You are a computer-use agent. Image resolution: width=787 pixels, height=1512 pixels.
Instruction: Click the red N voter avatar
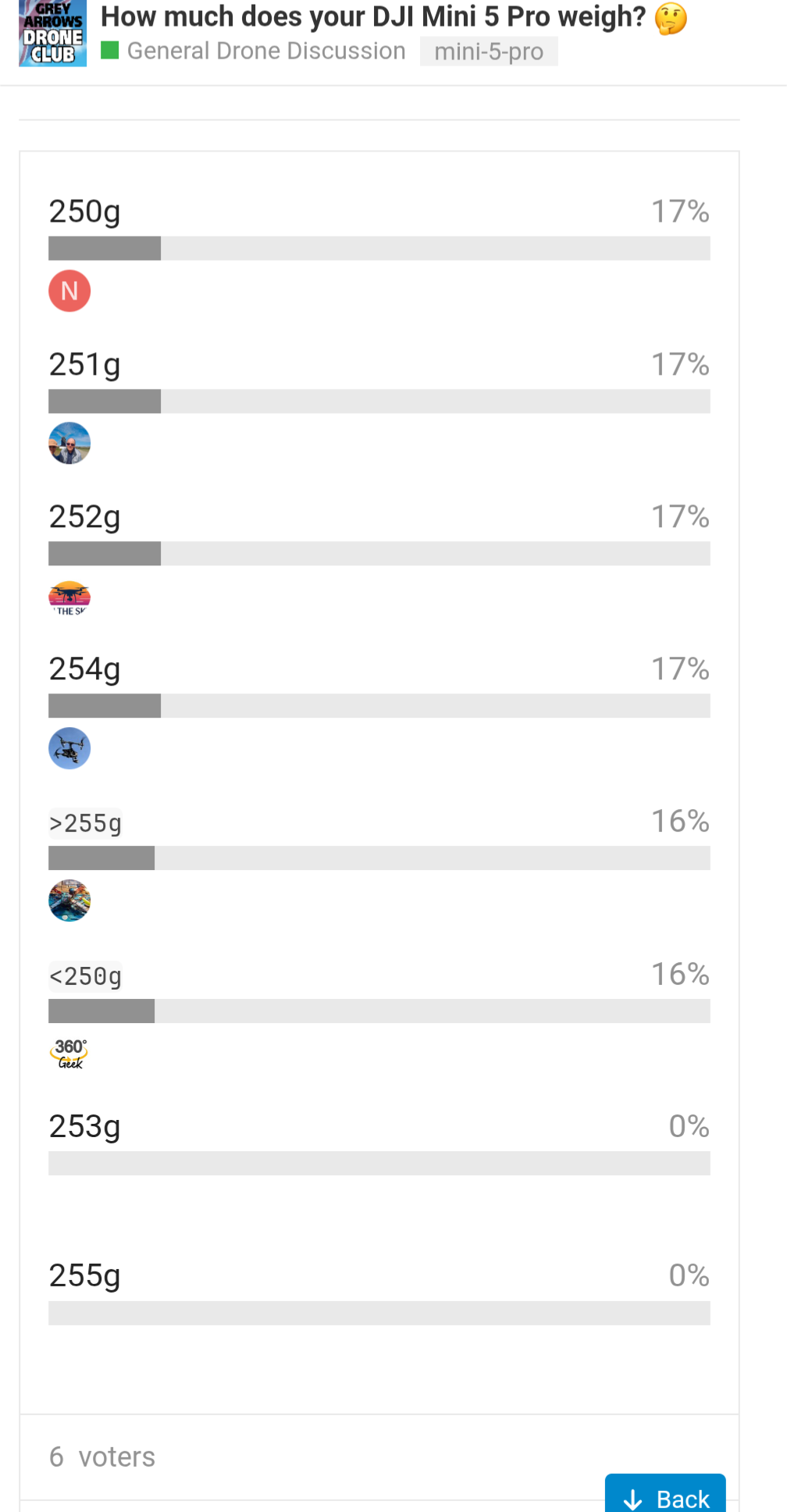click(69, 291)
